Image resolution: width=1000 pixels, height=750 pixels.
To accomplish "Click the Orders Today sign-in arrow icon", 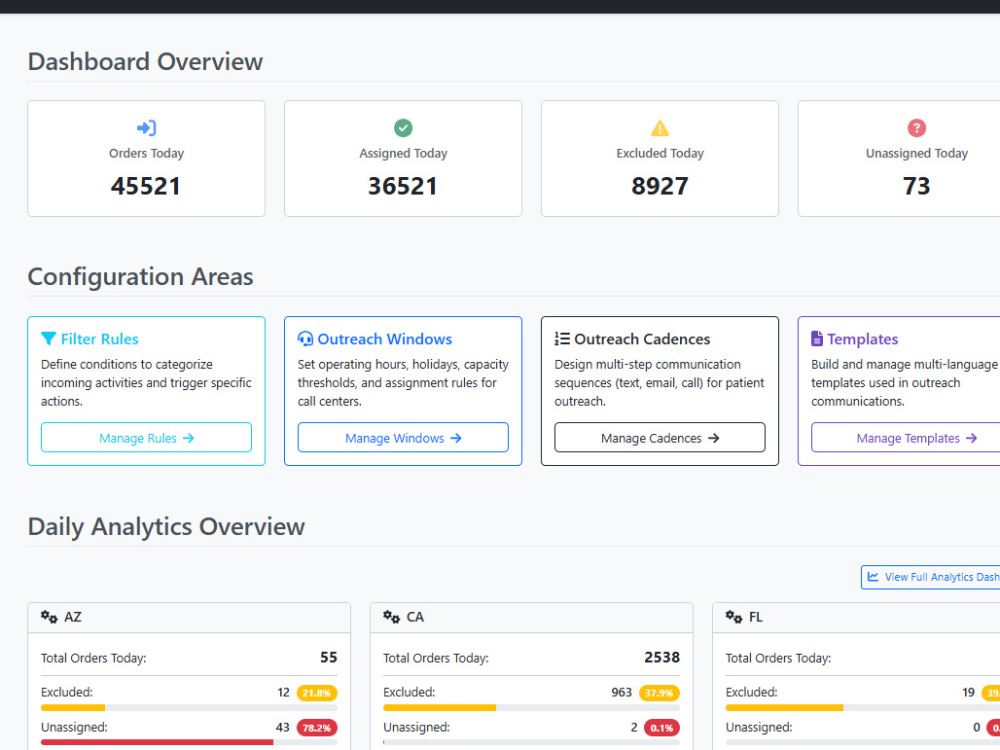I will [x=146, y=128].
